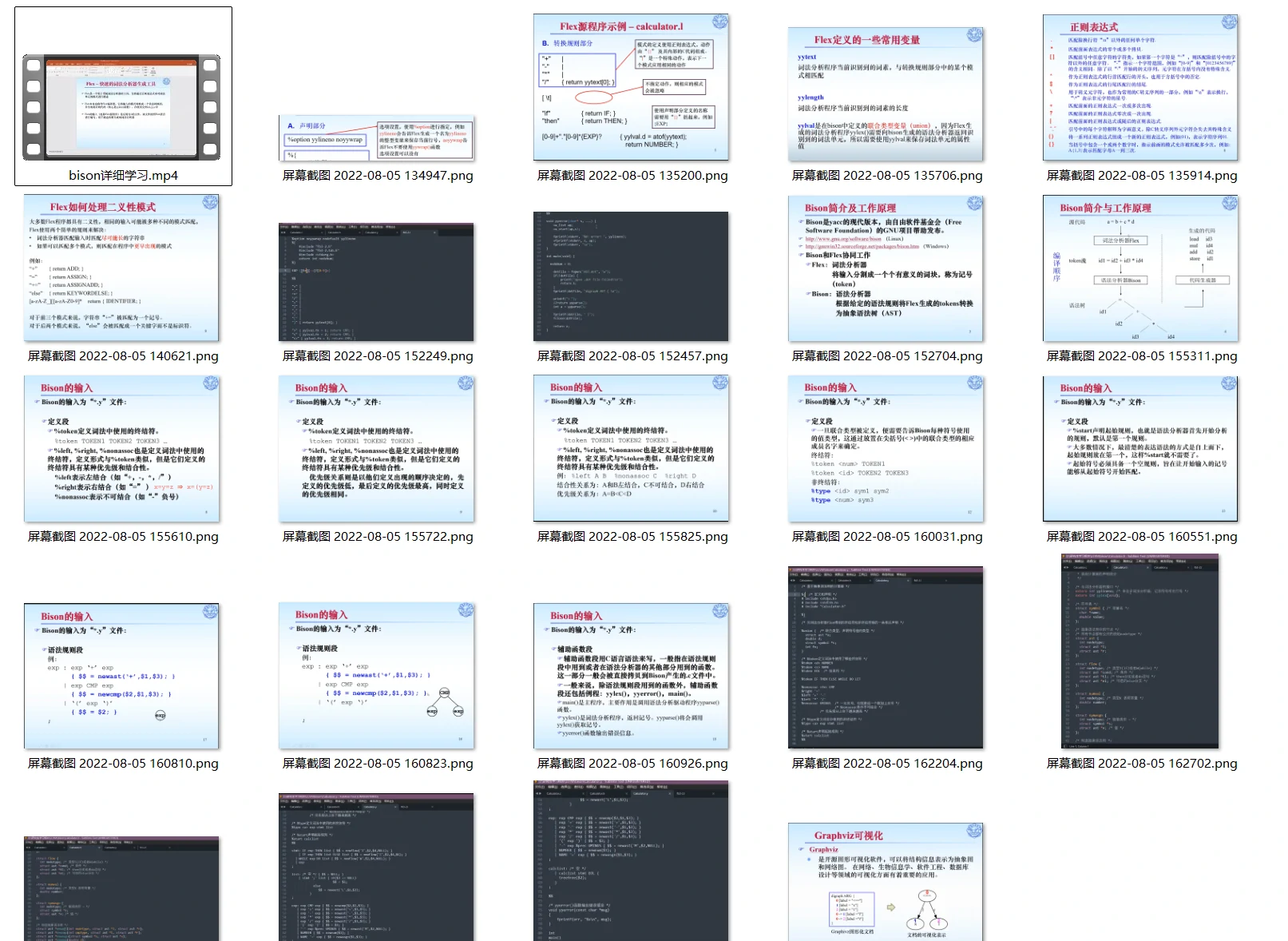The height and width of the screenshot is (941, 1288).
Task: Click file name 屏幕截图 2022-08-05 134947.png
Action: [x=378, y=176]
